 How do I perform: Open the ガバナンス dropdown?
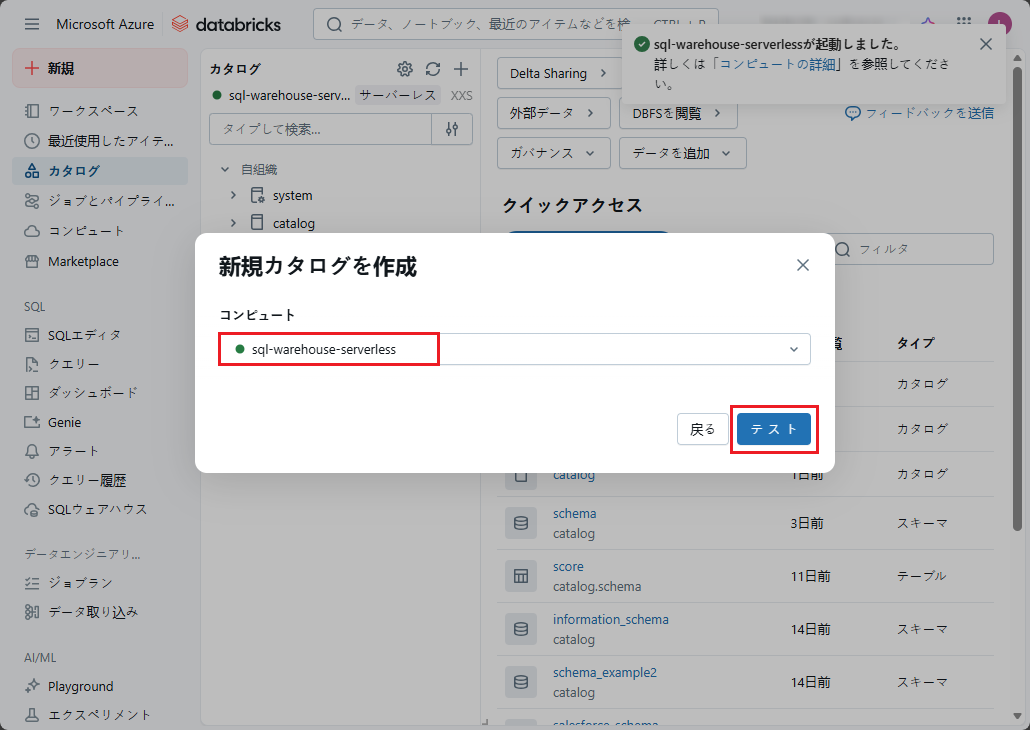pyautogui.click(x=553, y=153)
